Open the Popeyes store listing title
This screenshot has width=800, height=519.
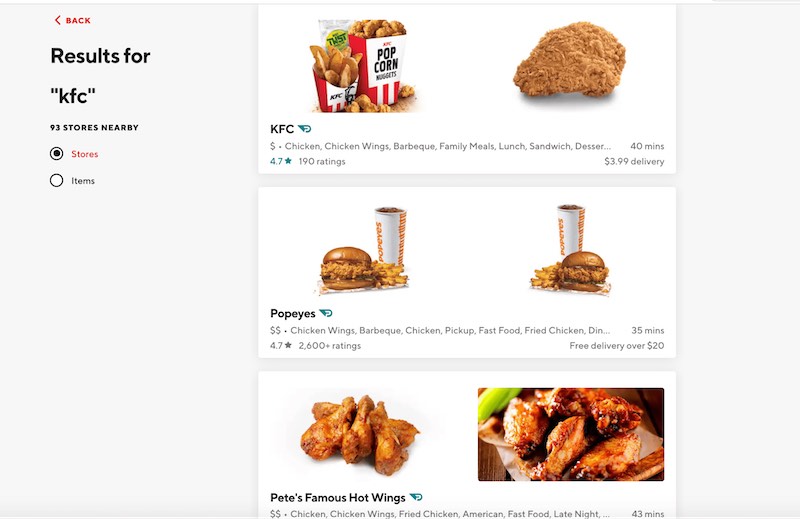(292, 313)
